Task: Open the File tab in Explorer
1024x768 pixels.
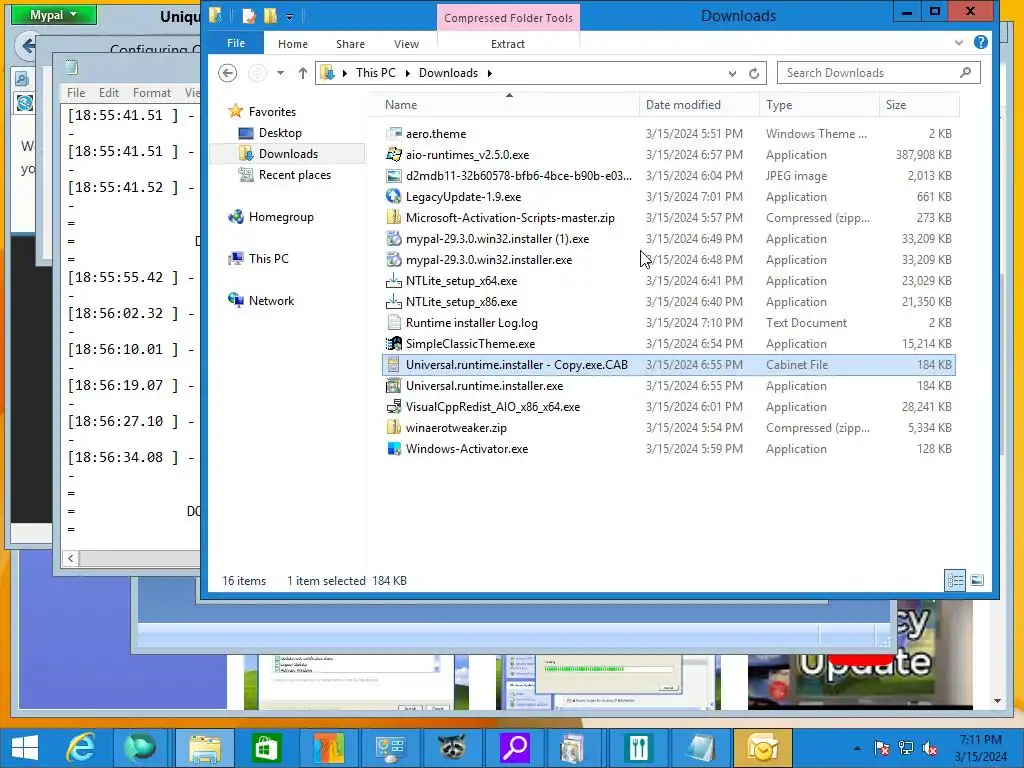Action: click(236, 43)
